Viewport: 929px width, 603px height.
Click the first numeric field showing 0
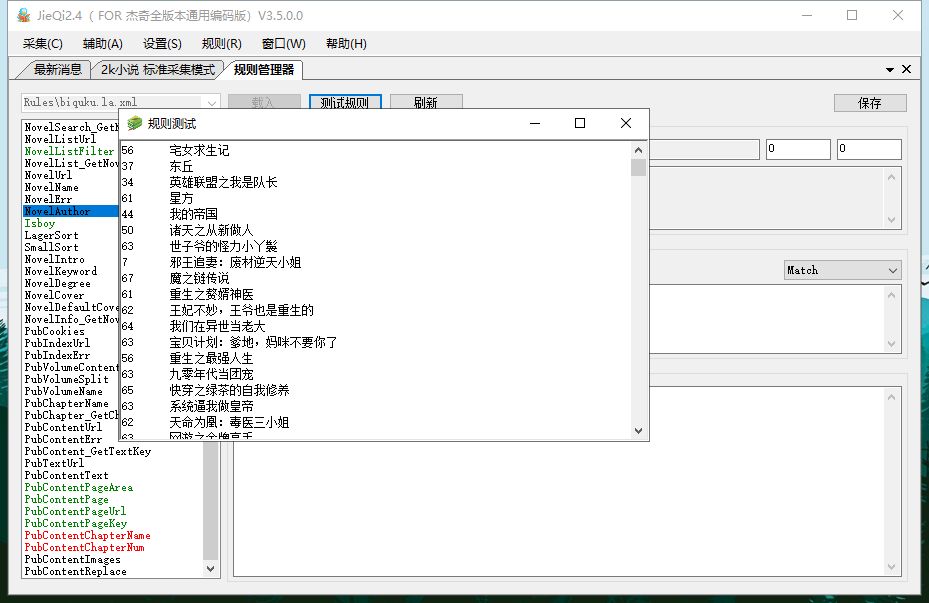coord(798,149)
